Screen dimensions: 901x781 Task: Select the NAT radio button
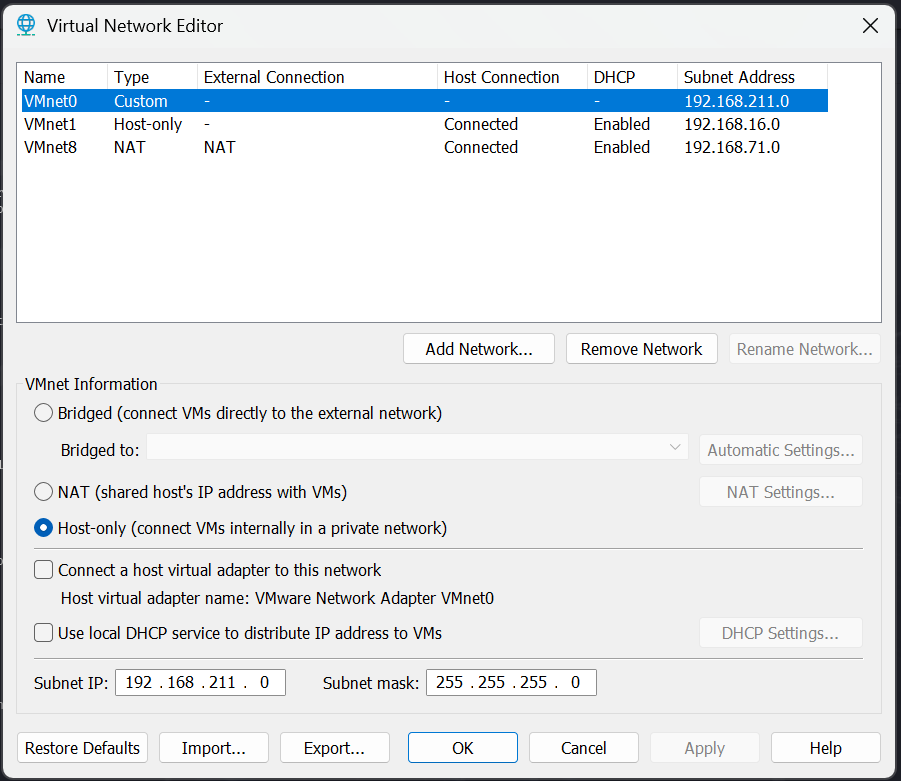(x=43, y=492)
